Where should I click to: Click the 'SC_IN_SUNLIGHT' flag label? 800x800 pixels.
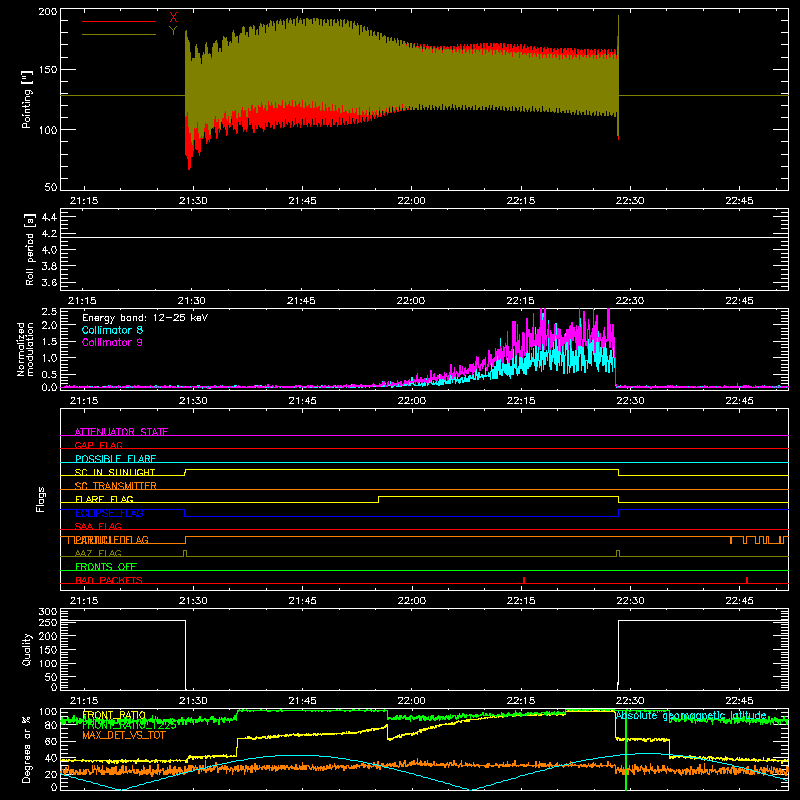pos(115,472)
